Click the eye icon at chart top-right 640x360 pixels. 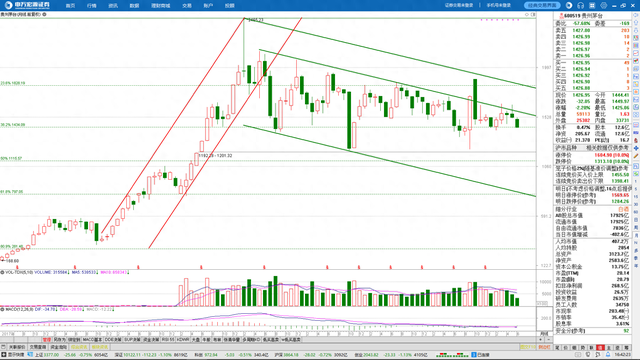click(x=527, y=14)
